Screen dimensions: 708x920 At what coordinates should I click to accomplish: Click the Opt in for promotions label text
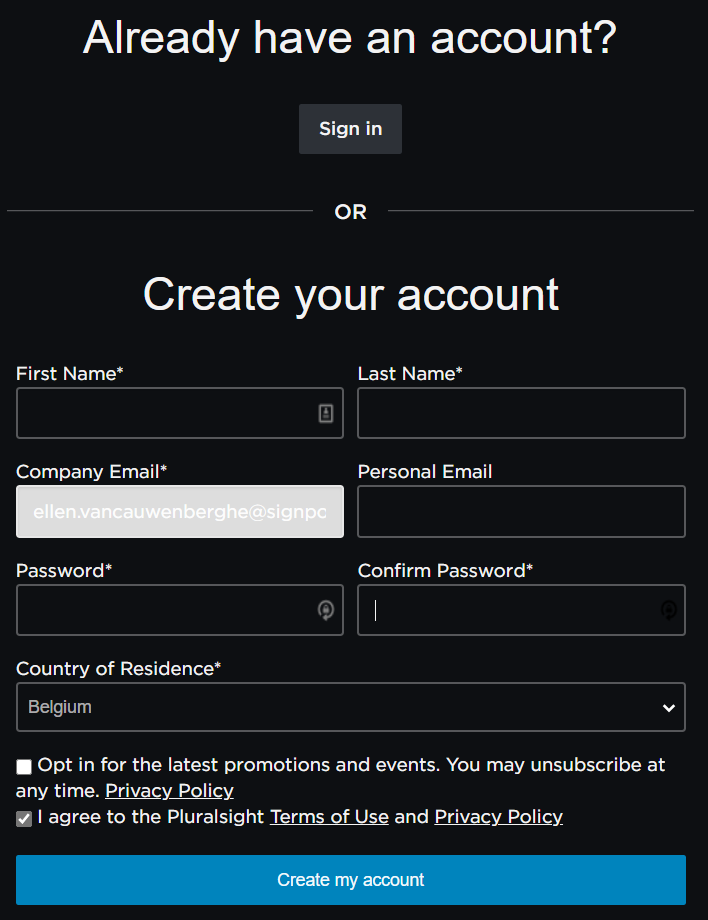coord(341,777)
